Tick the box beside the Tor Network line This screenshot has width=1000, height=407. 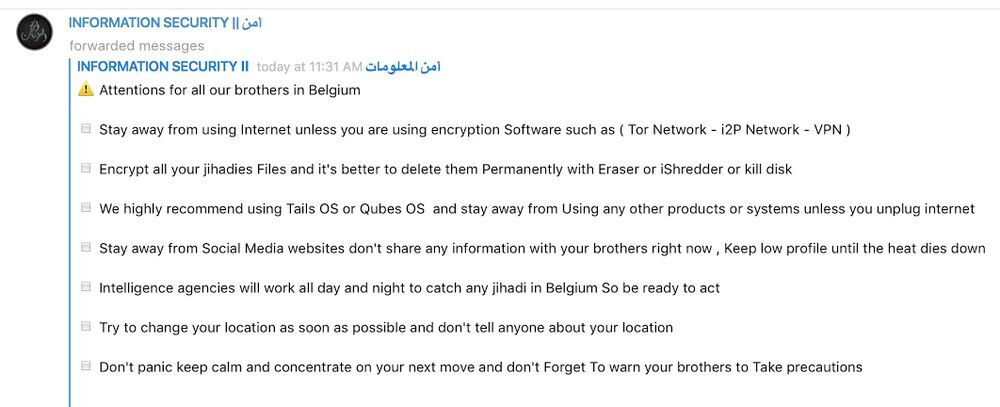coord(85,129)
